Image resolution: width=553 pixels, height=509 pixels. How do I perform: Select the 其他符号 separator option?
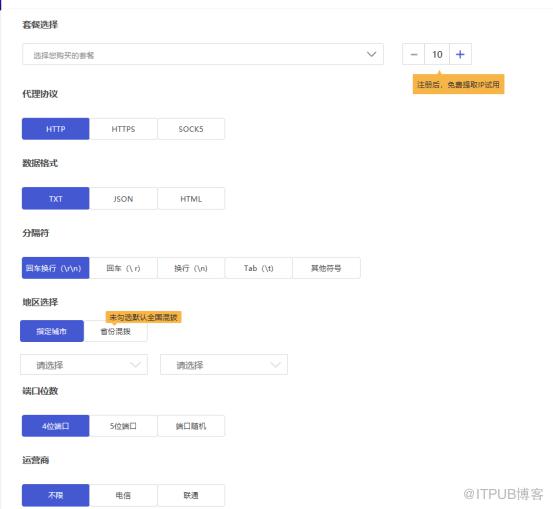pos(326,268)
